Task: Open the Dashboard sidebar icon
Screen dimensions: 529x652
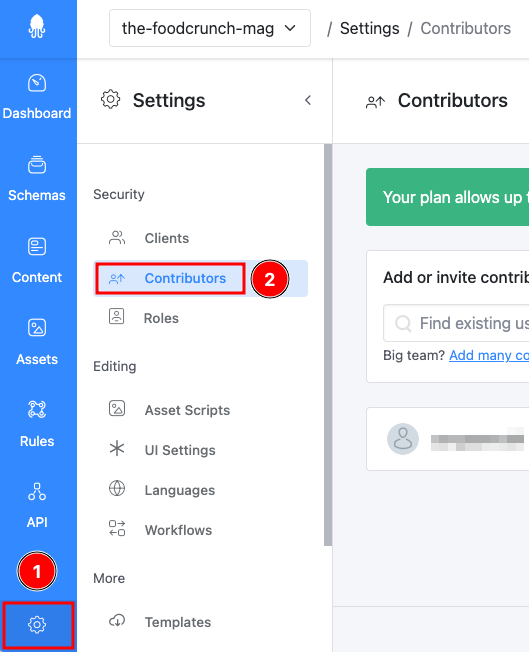Action: click(37, 83)
